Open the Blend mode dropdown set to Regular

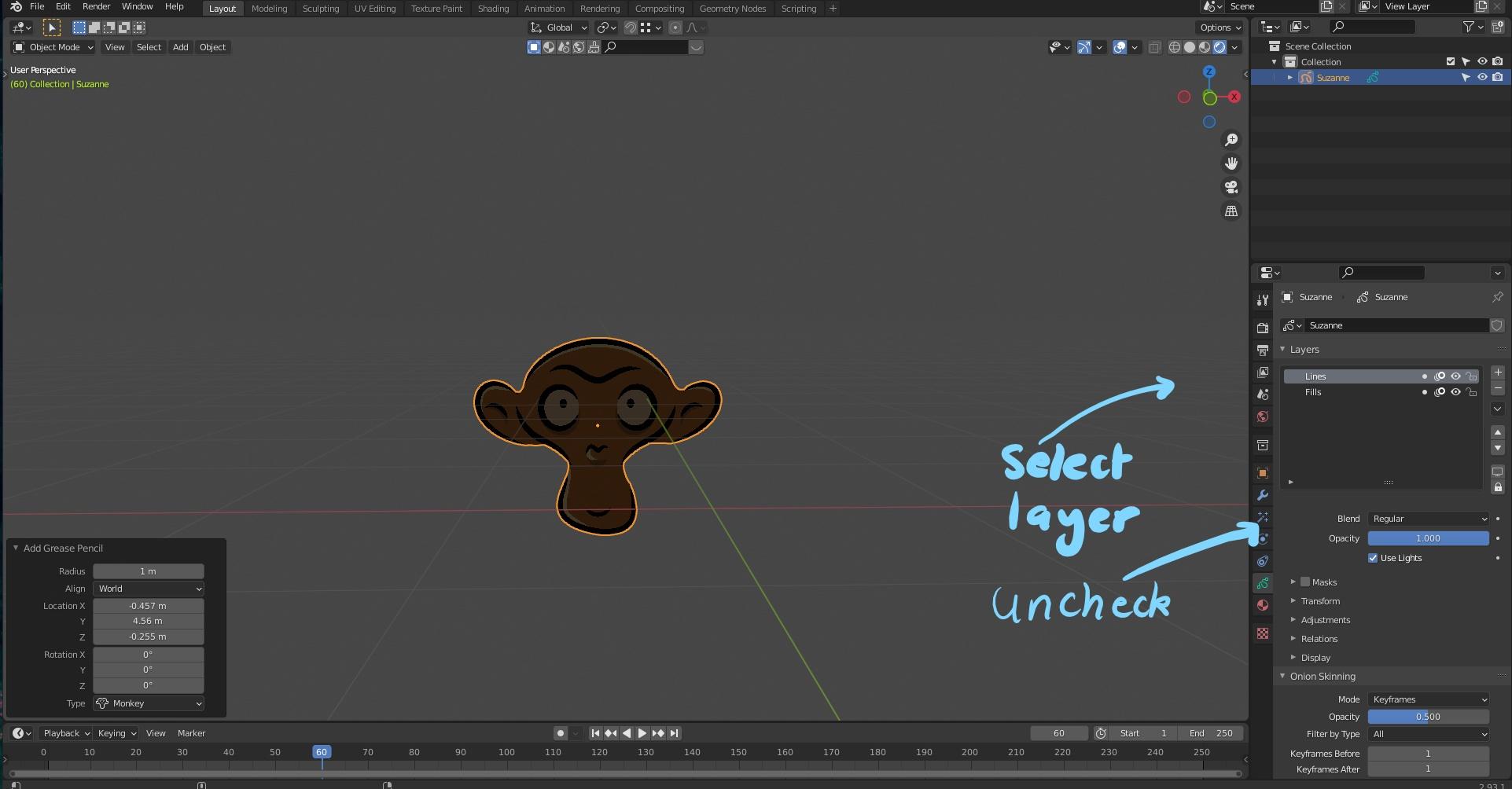[x=1429, y=519]
